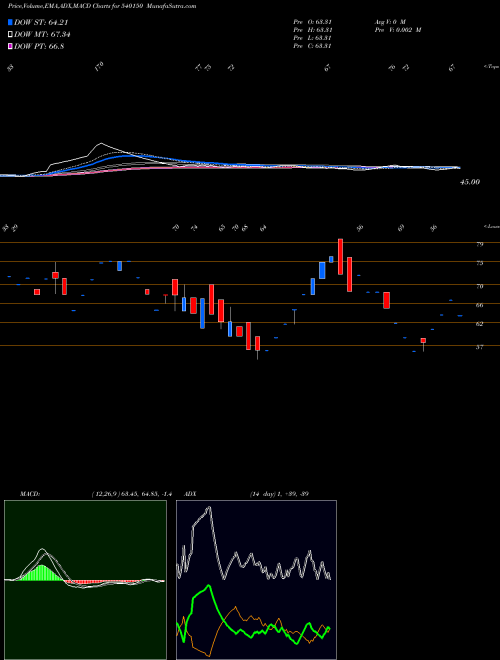Click the blue DOW ST legend swatch
This screenshot has width=500, height=660.
coord(10,22)
